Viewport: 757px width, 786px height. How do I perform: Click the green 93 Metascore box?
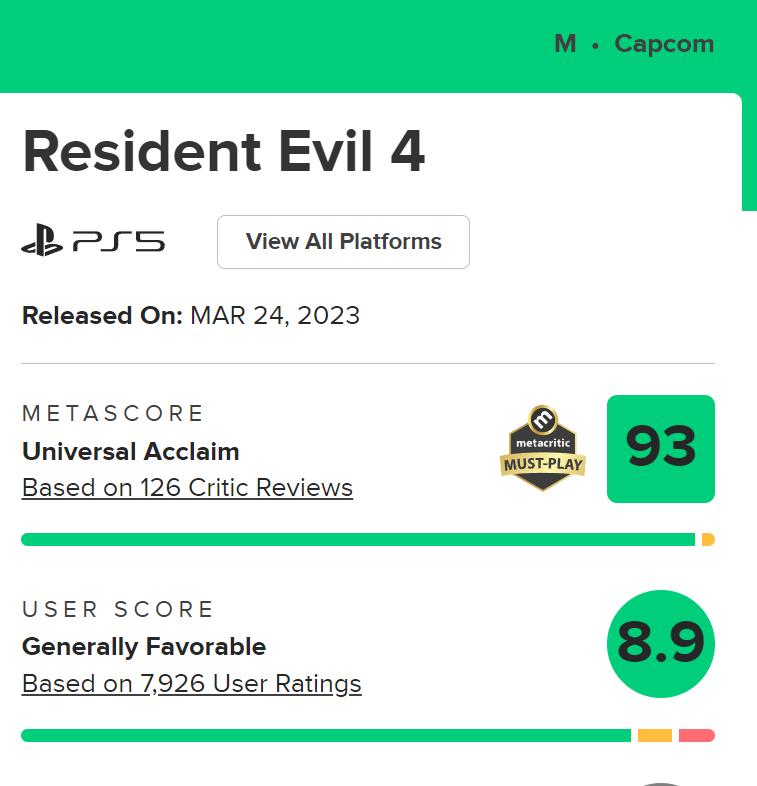tap(660, 449)
